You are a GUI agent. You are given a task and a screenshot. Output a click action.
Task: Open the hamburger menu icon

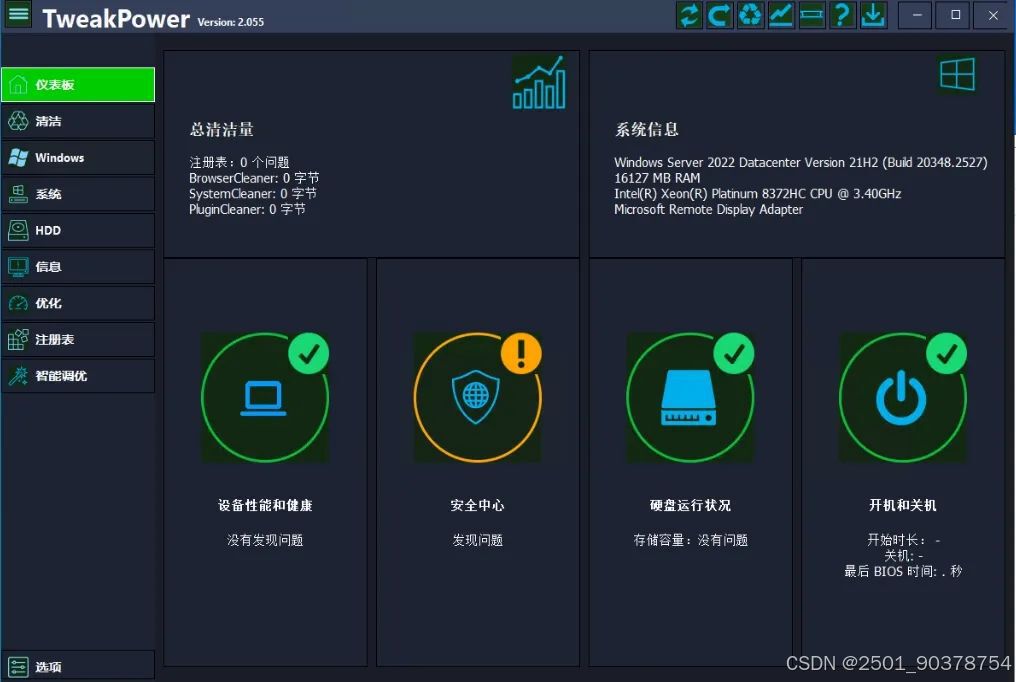(18, 14)
